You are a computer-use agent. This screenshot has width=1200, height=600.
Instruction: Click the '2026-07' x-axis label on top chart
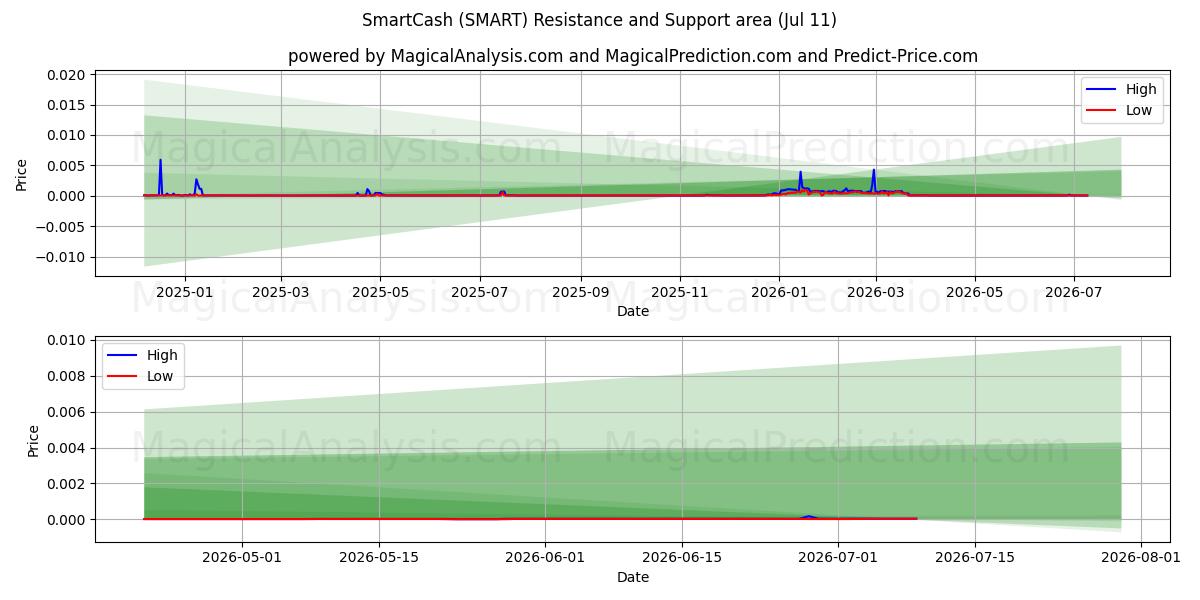[x=1074, y=292]
